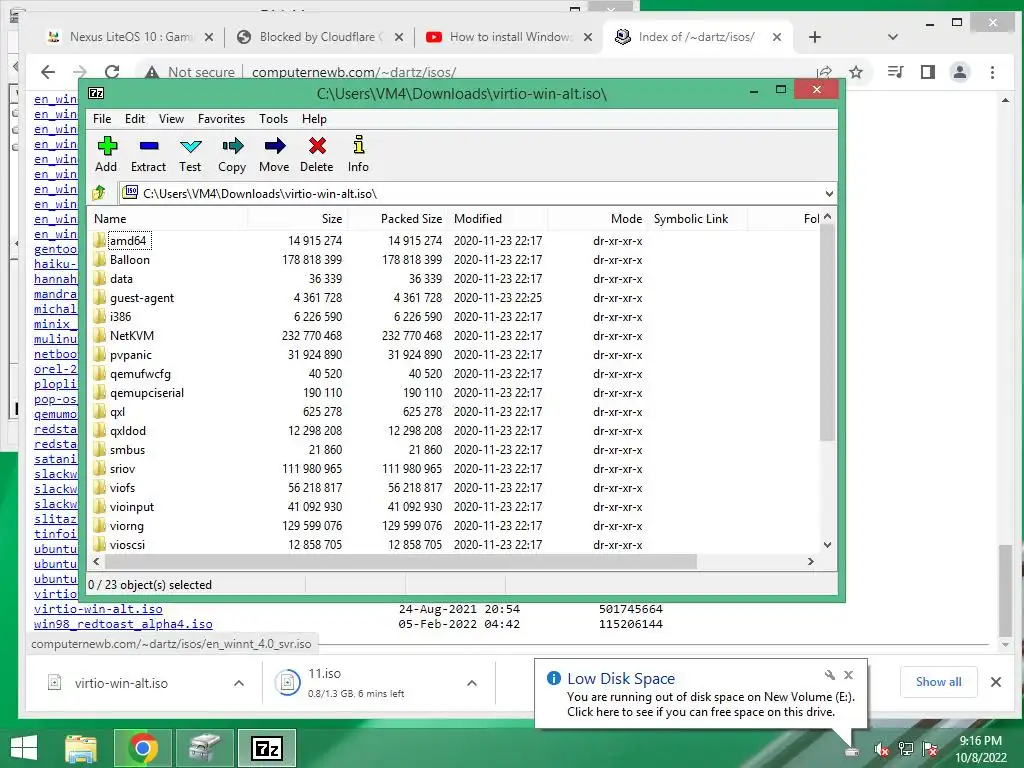Click the 7-Zip horizontal scrollbar thumb

point(400,562)
